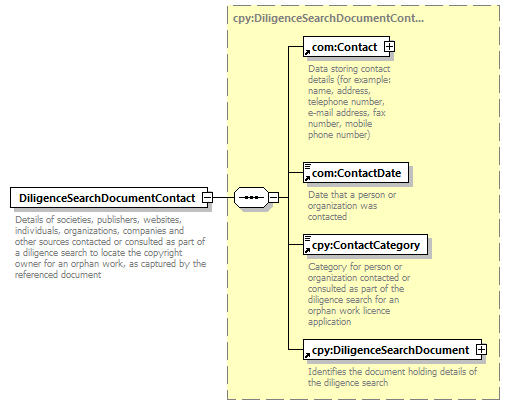Viewport: 510px width, 405px height.
Task: Click reference arrow icon on com:ContactDate
Action: (x=307, y=179)
